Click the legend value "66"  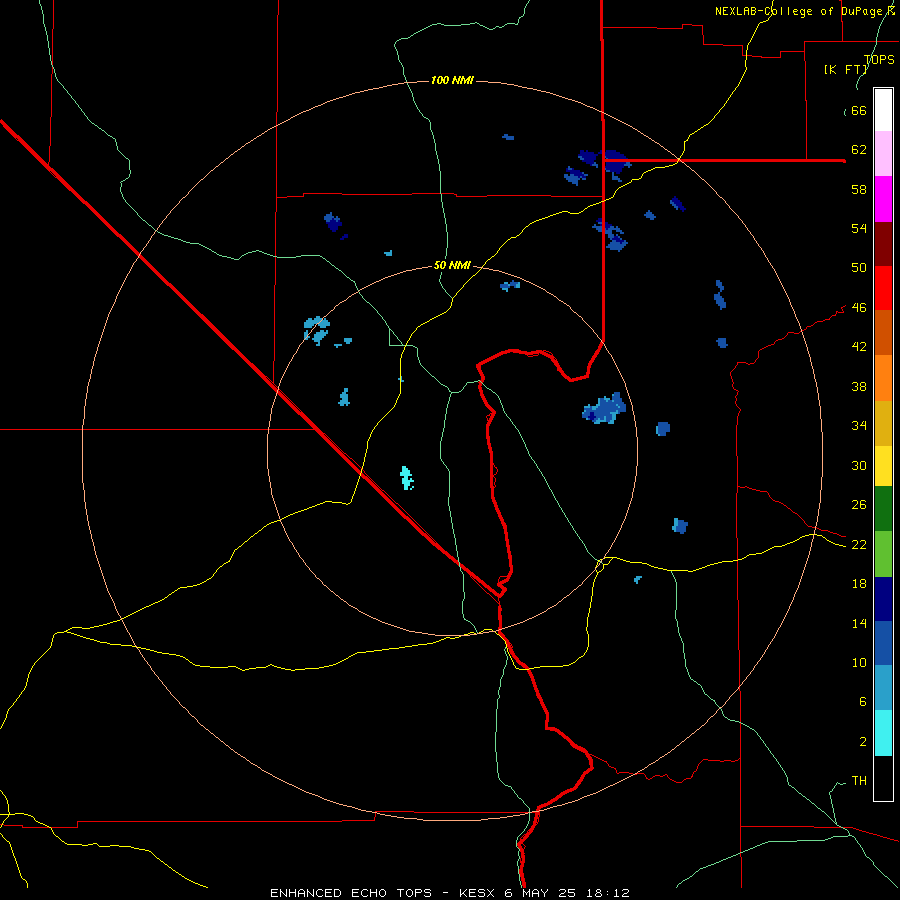(x=859, y=111)
